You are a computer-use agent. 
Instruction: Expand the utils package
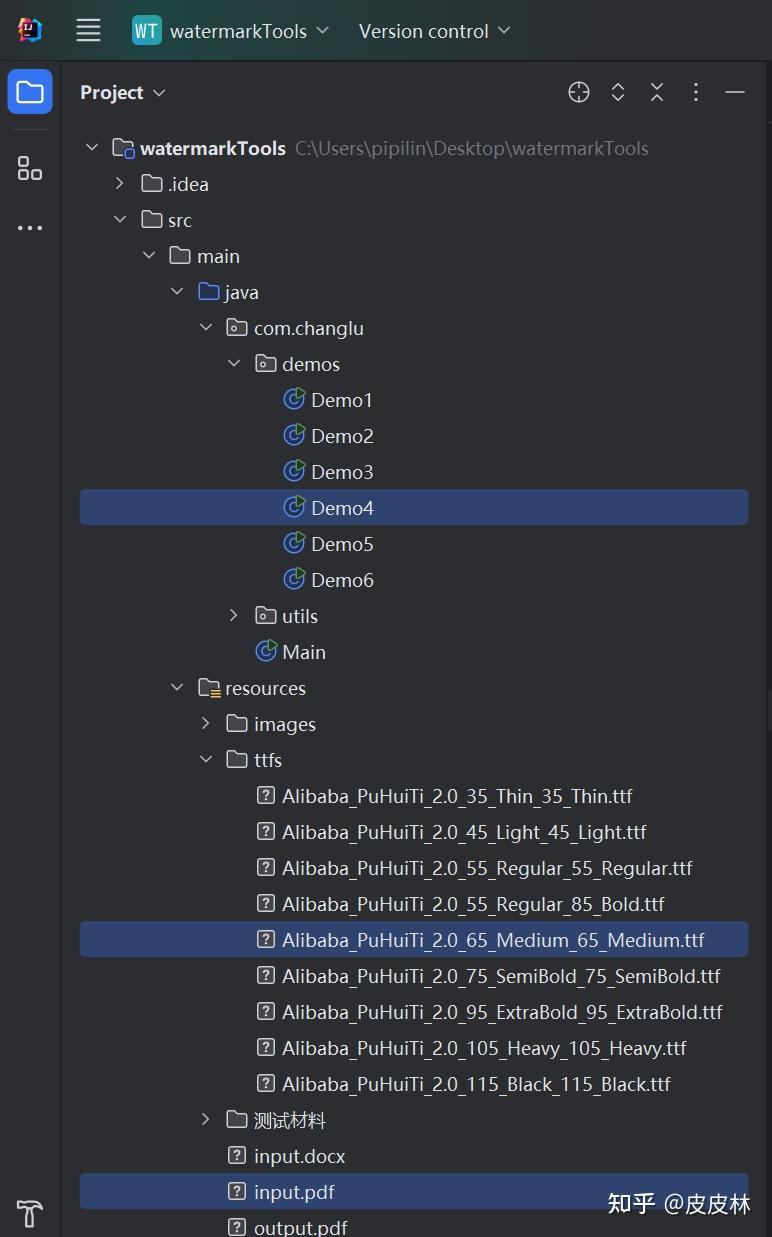click(x=233, y=615)
